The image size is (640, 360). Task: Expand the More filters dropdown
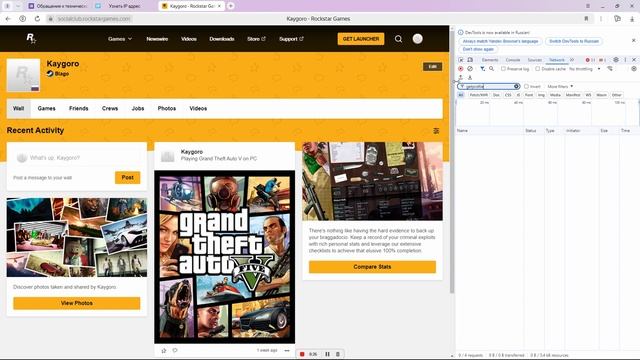click(x=560, y=87)
